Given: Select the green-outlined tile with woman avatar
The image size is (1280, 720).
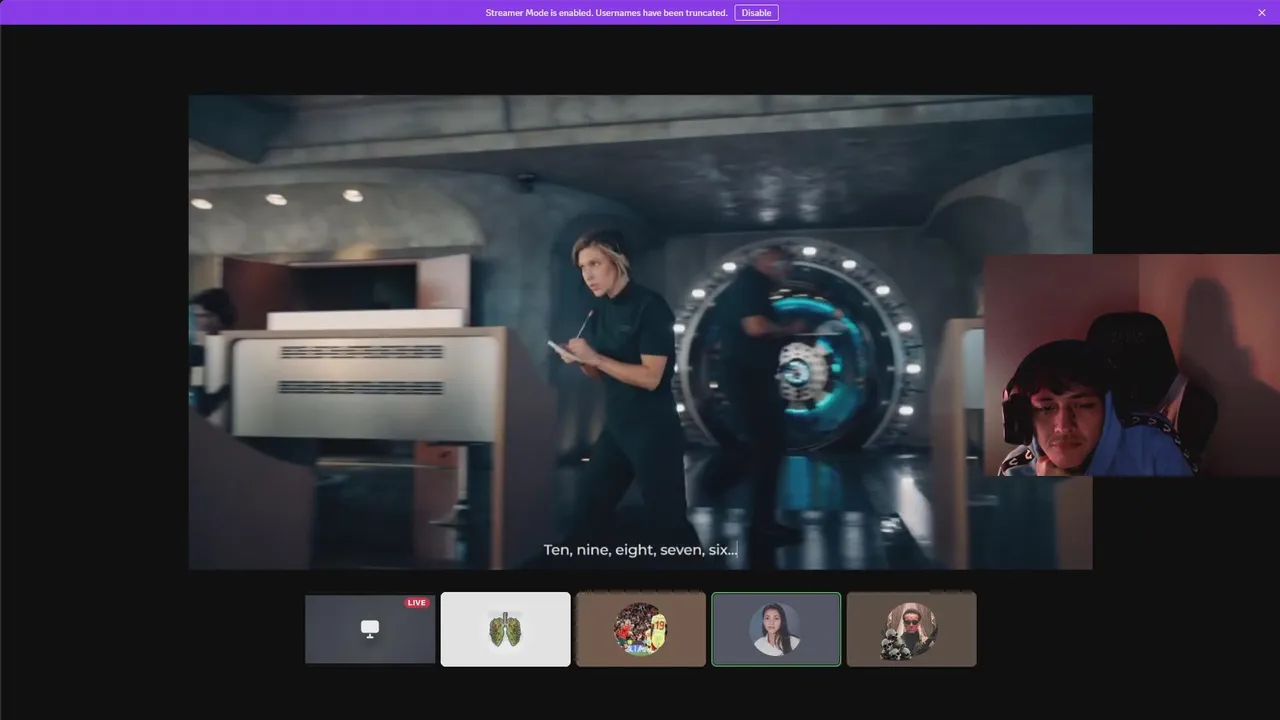Looking at the screenshot, I should point(776,629).
